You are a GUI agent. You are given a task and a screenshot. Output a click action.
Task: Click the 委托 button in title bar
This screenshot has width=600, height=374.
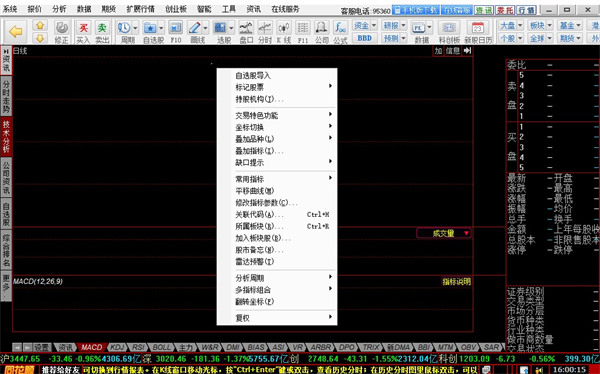[x=505, y=10]
